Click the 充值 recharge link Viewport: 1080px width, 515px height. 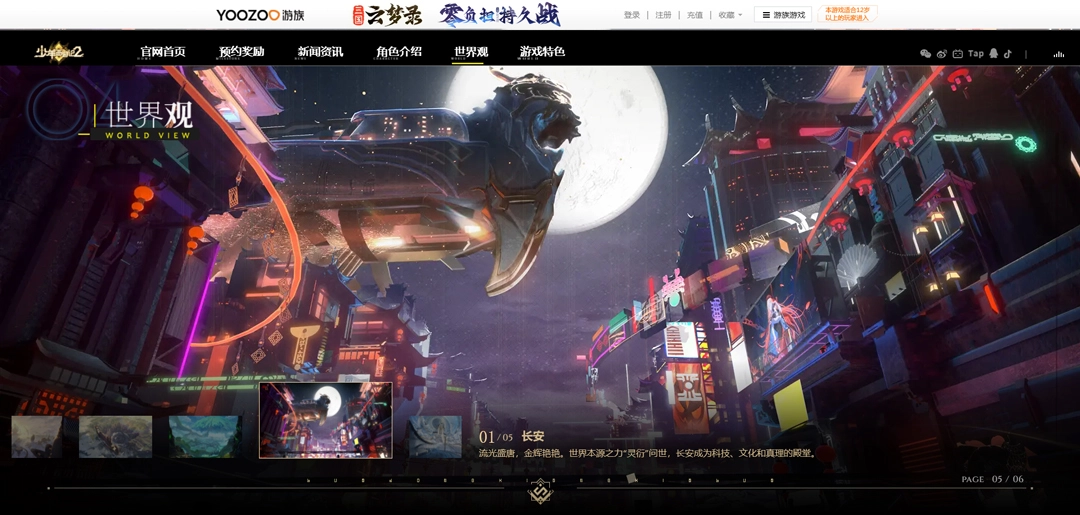[x=694, y=15]
